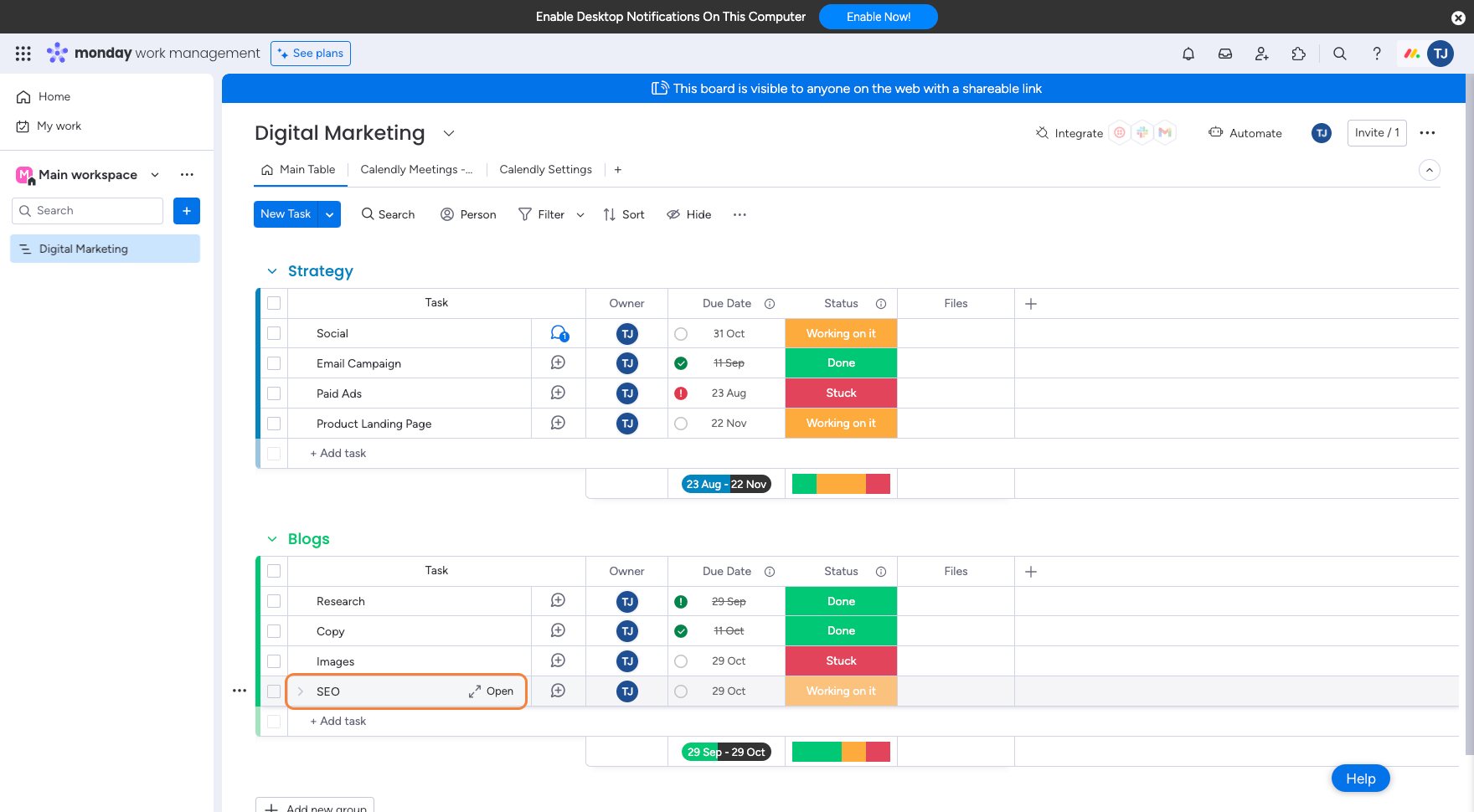Expand SEO task subitems
This screenshot has width=1474, height=812.
pyautogui.click(x=301, y=691)
